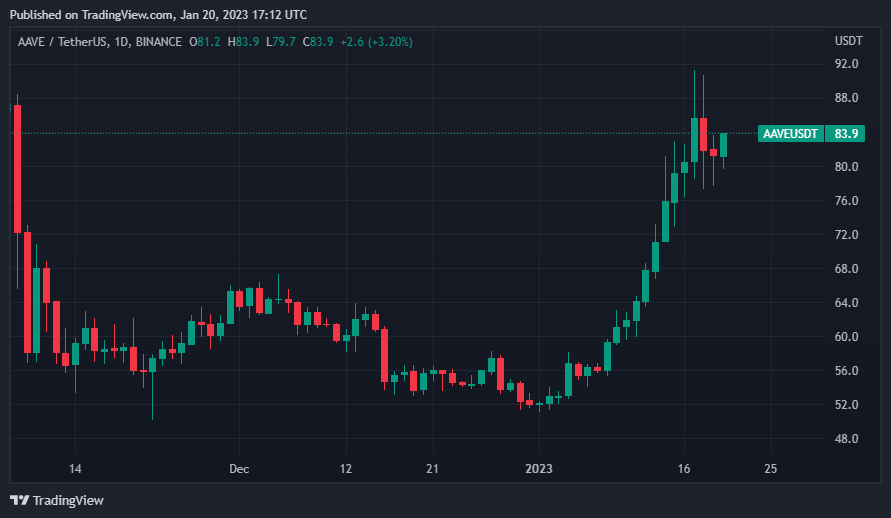This screenshot has height=518, width=891.
Task: Click the 56.0 price axis label
Action: [x=846, y=371]
